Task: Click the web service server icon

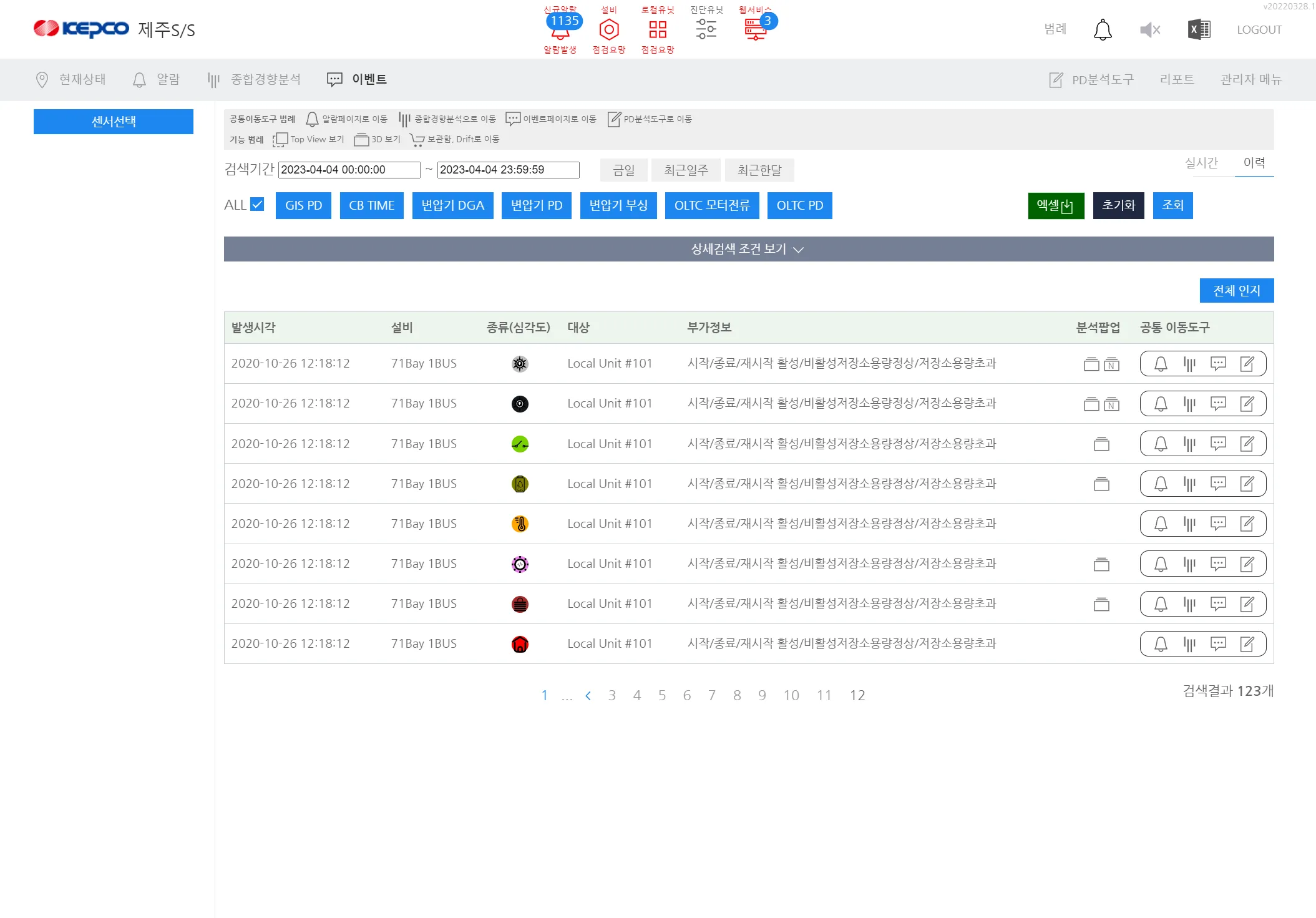Action: (x=755, y=29)
